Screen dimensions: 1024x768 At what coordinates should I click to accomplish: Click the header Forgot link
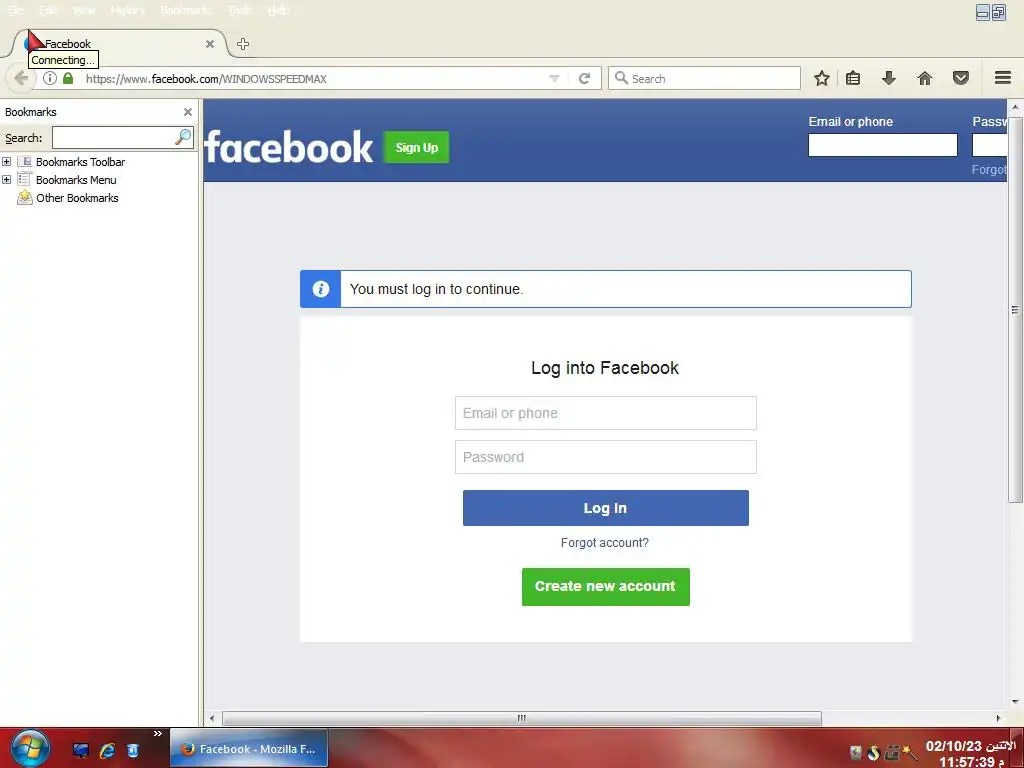point(989,170)
